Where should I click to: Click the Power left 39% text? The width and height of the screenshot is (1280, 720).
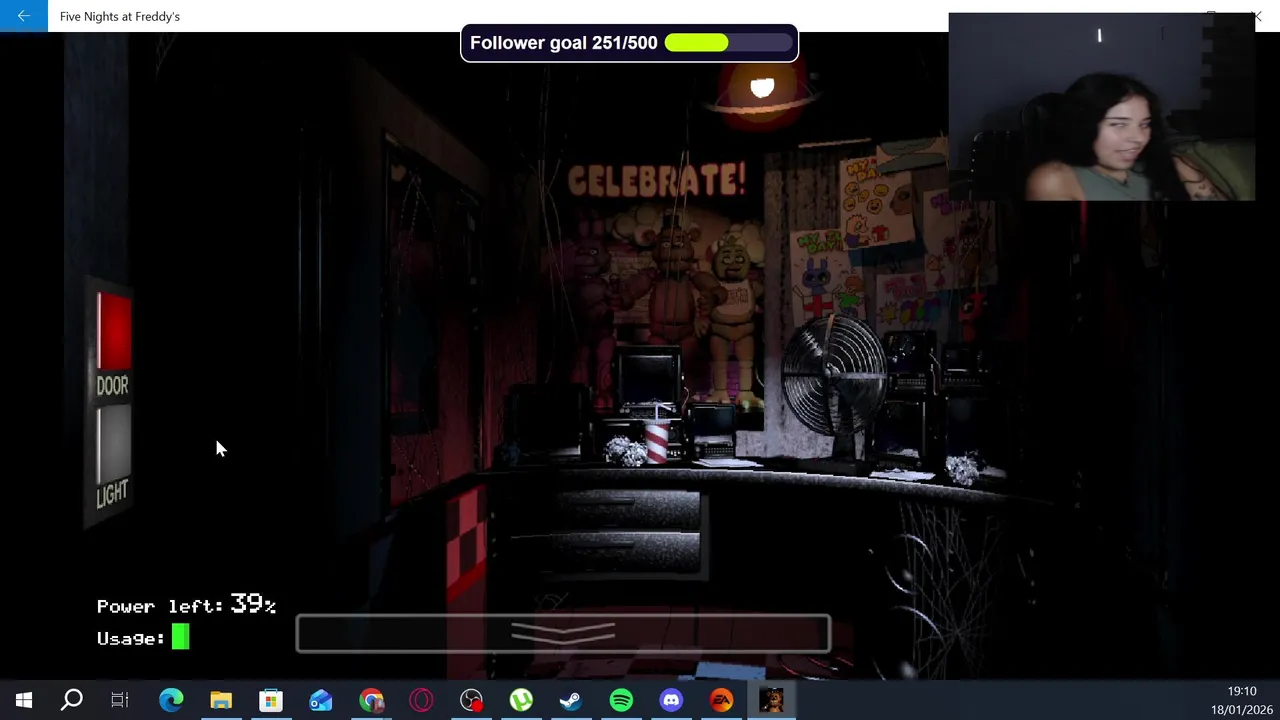(186, 605)
